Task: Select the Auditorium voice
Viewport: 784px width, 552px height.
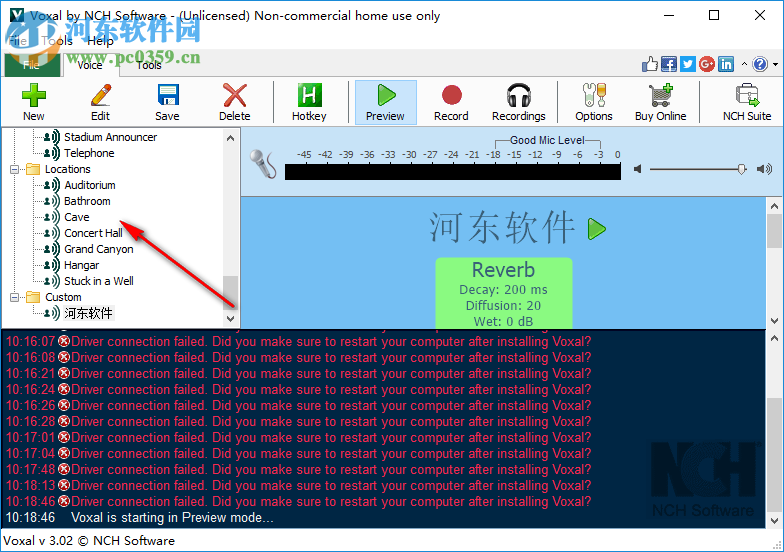Action: (x=90, y=185)
